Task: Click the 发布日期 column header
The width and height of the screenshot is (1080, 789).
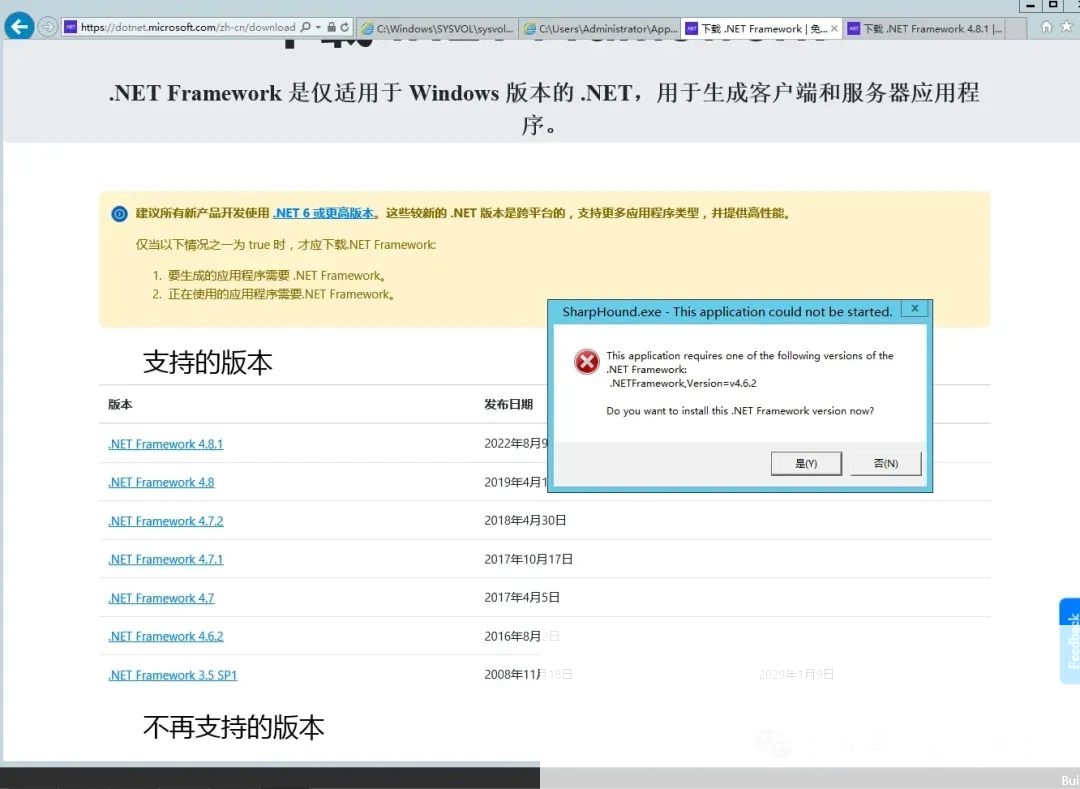Action: (508, 404)
